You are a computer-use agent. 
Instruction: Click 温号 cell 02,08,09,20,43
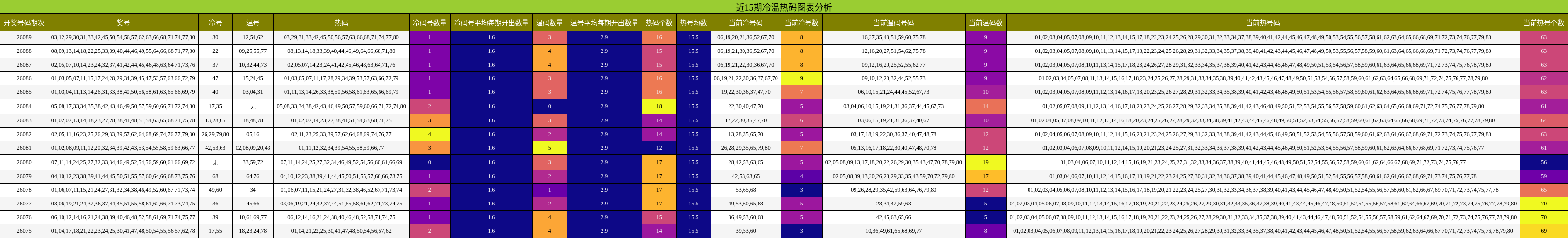[253, 148]
